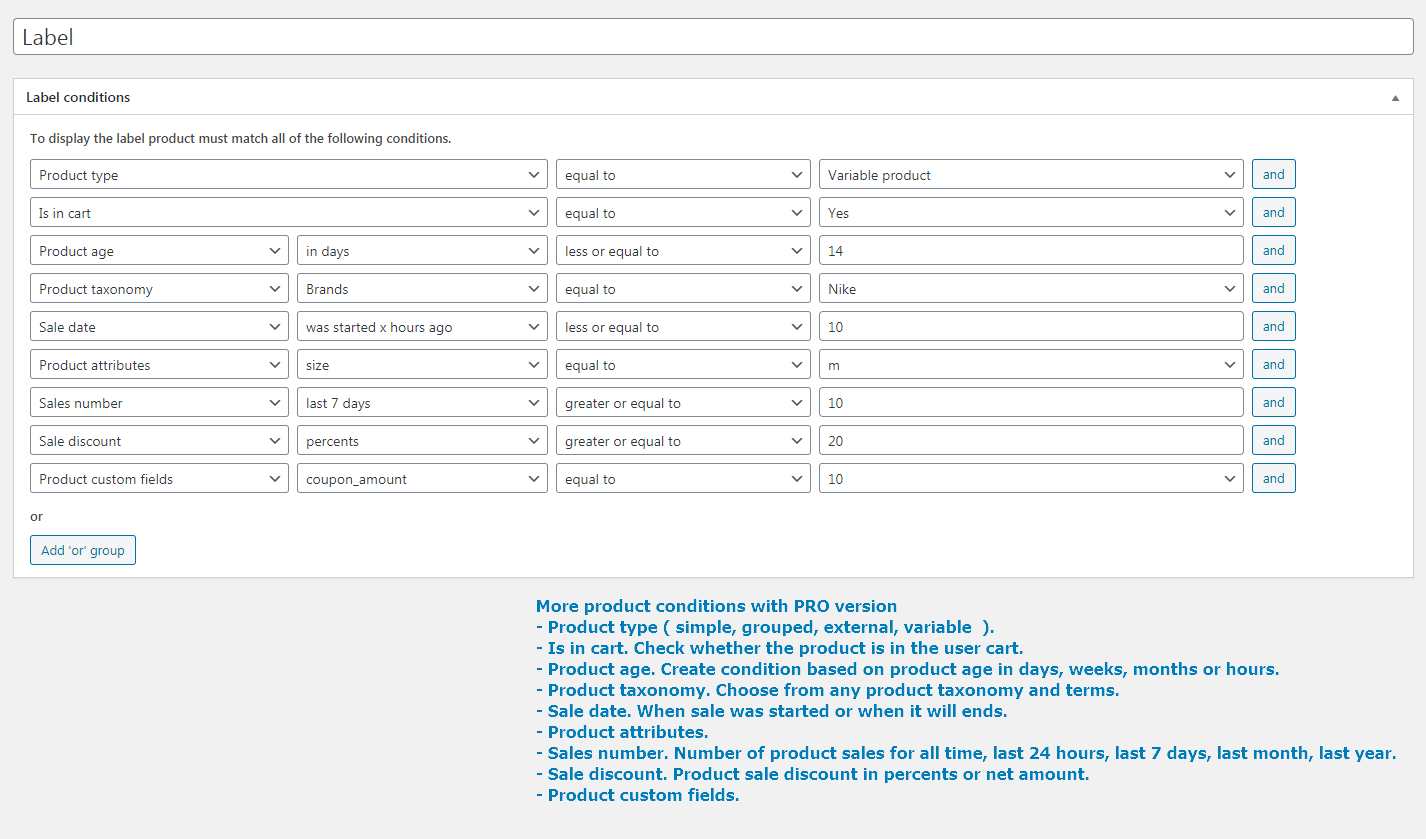This screenshot has width=1426, height=839.
Task: Click the Product age value field showing 14
Action: tap(1031, 251)
